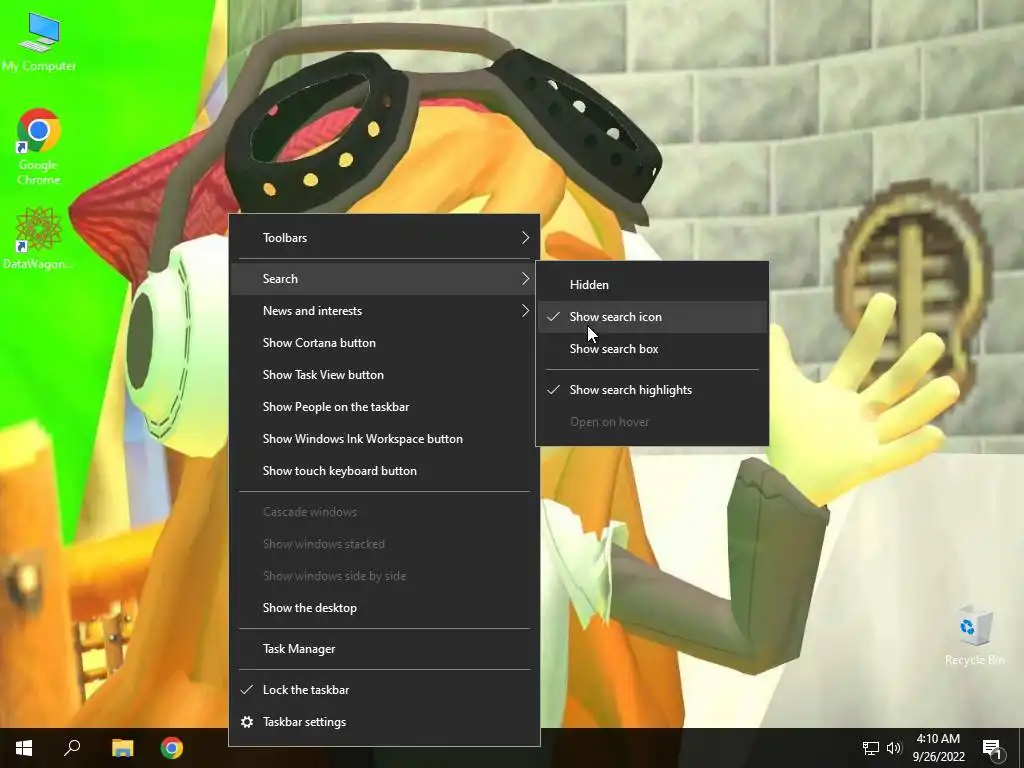
Task: Click the Toolbars menu entry
Action: pos(384,238)
